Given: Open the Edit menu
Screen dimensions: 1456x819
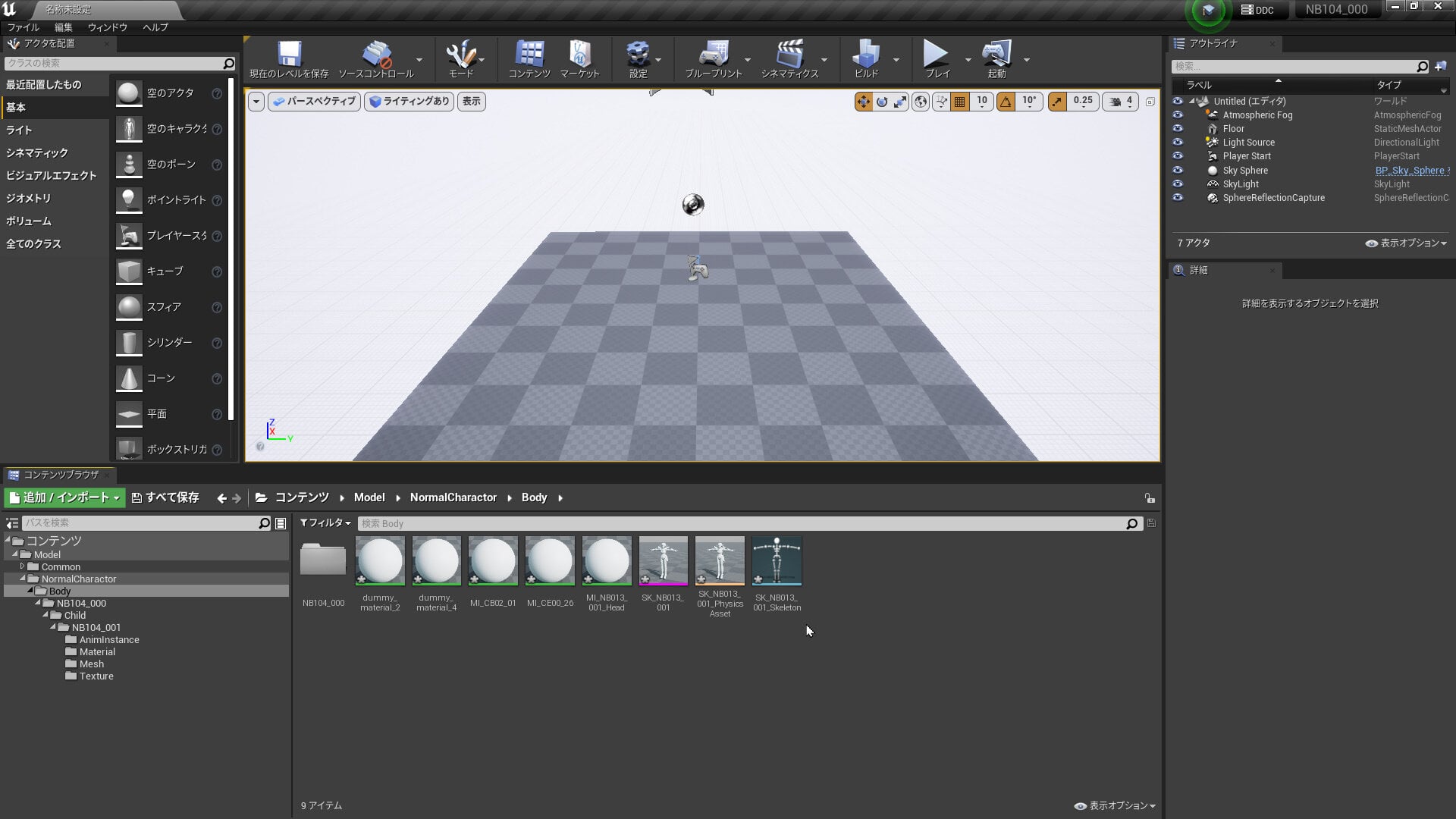Looking at the screenshot, I should (64, 27).
